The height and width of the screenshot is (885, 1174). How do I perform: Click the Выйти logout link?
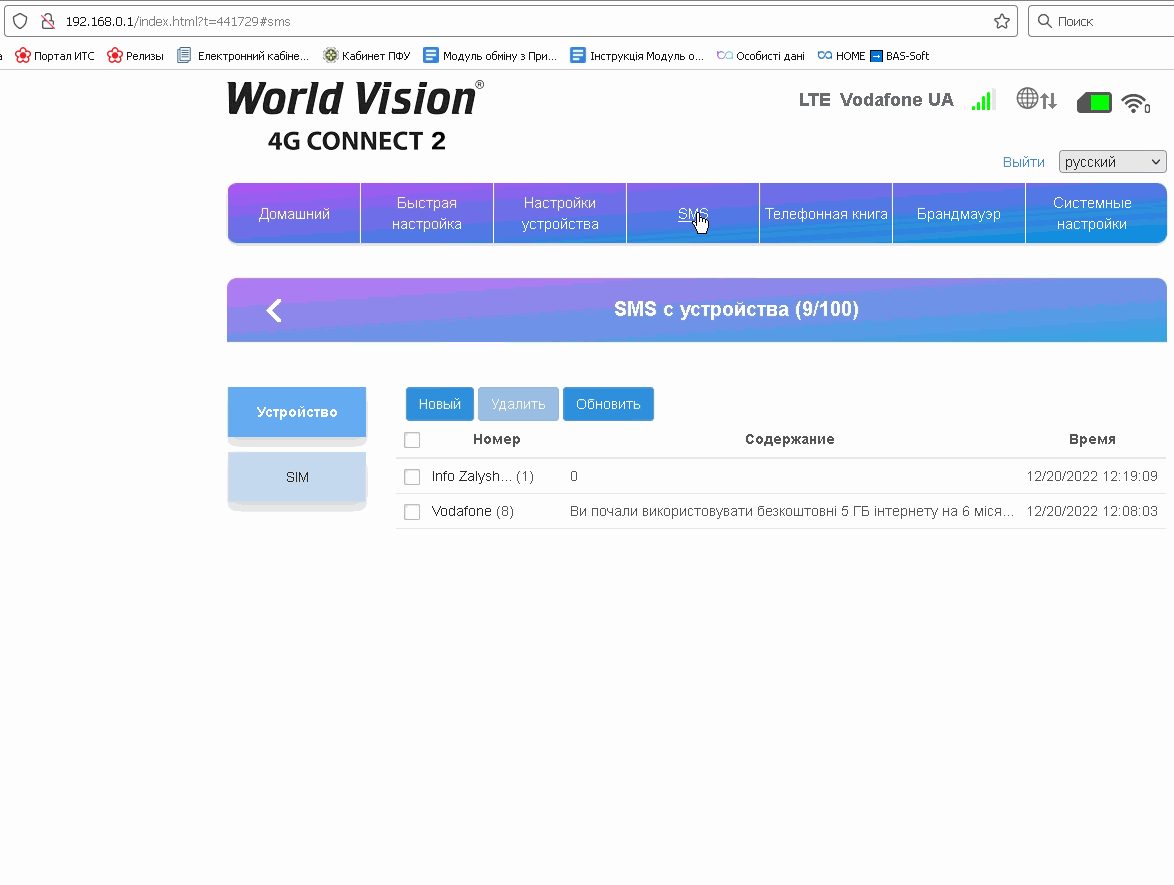tap(1024, 162)
